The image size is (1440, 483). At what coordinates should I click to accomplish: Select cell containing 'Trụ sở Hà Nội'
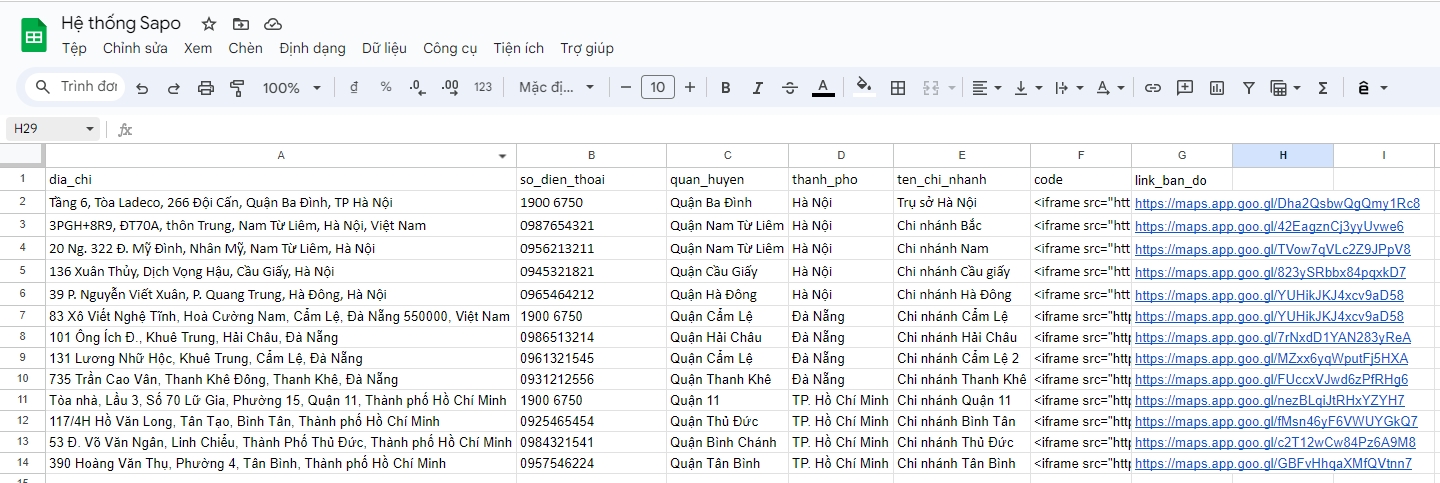tap(962, 202)
